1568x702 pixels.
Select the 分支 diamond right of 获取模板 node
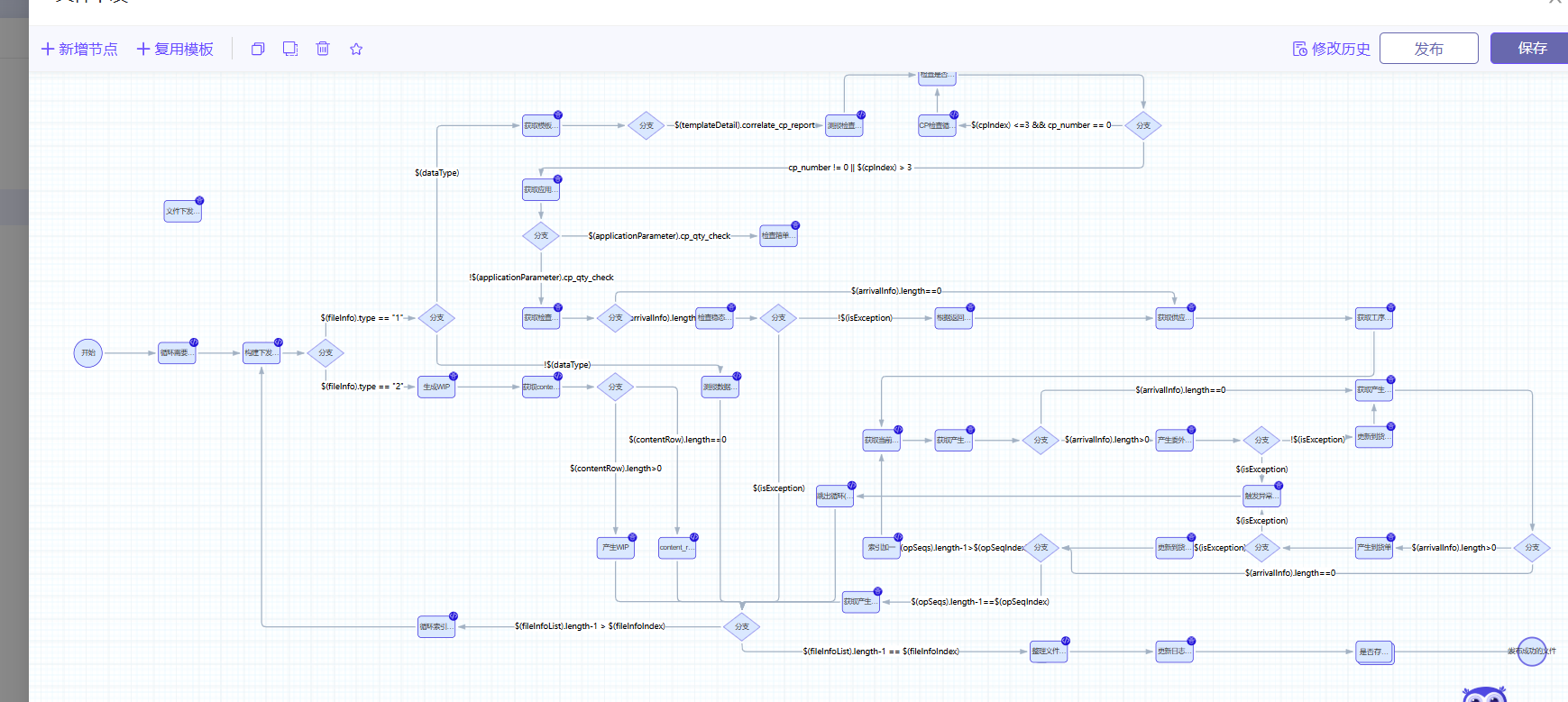click(x=646, y=126)
